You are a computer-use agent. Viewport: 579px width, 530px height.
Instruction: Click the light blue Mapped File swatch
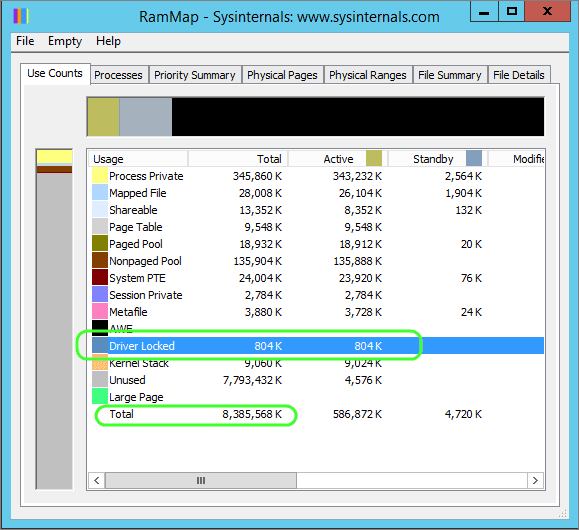(100, 192)
